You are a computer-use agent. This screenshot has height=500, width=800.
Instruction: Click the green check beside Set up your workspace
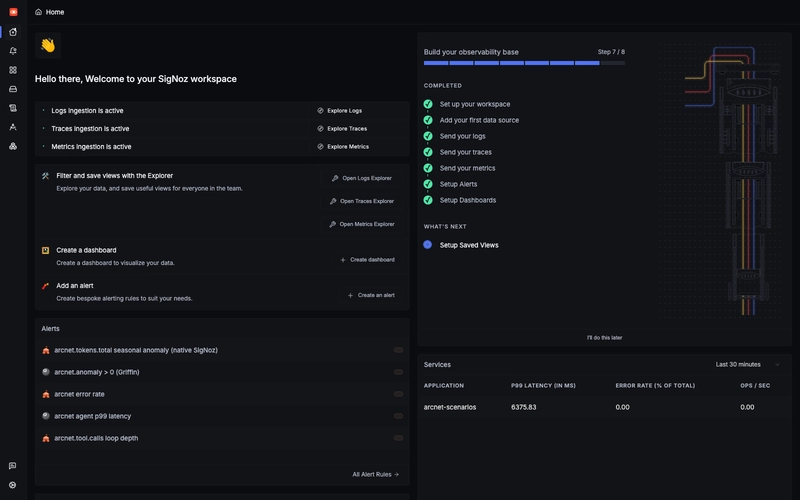point(428,104)
